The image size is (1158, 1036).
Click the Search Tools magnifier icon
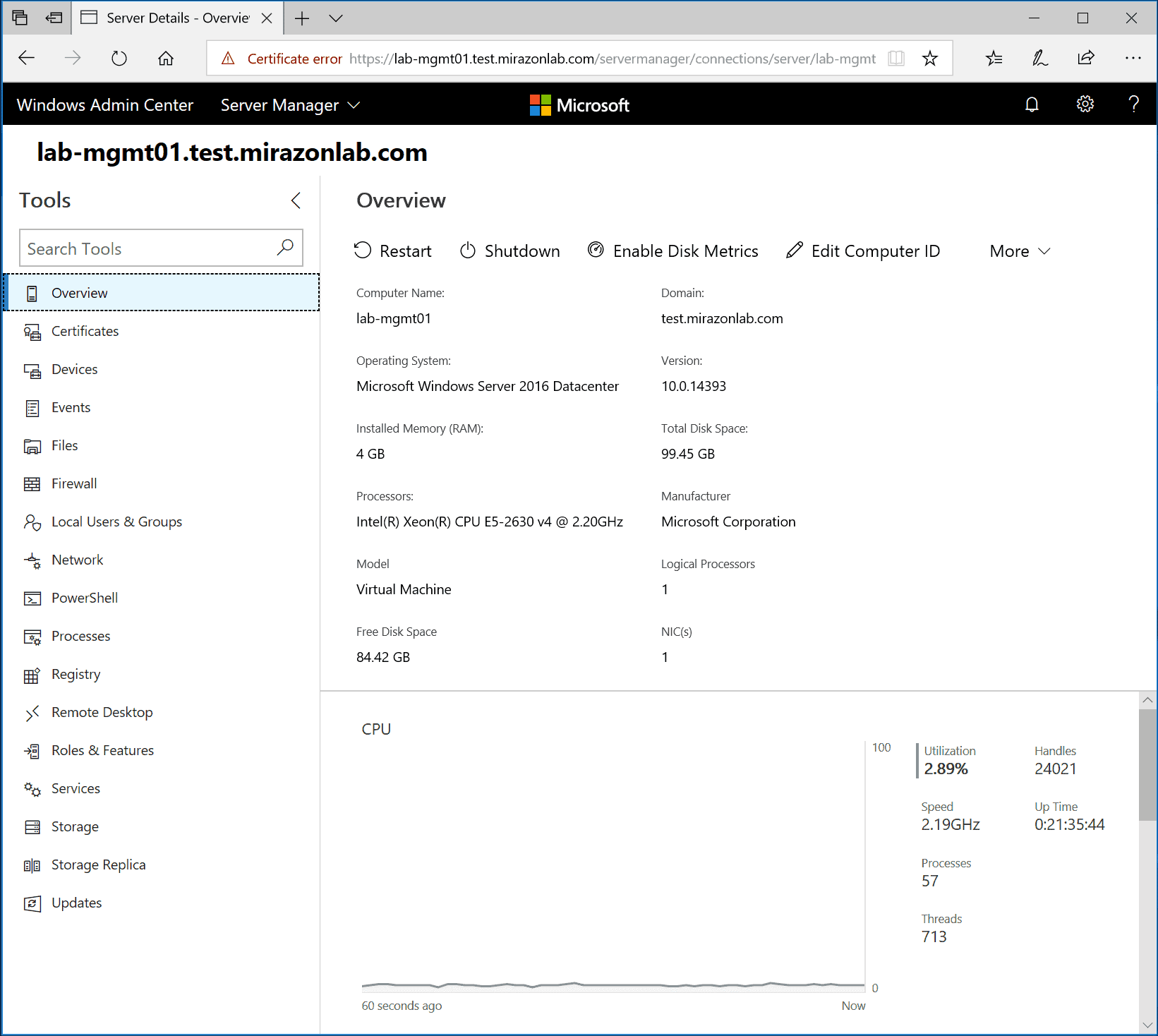click(x=285, y=248)
